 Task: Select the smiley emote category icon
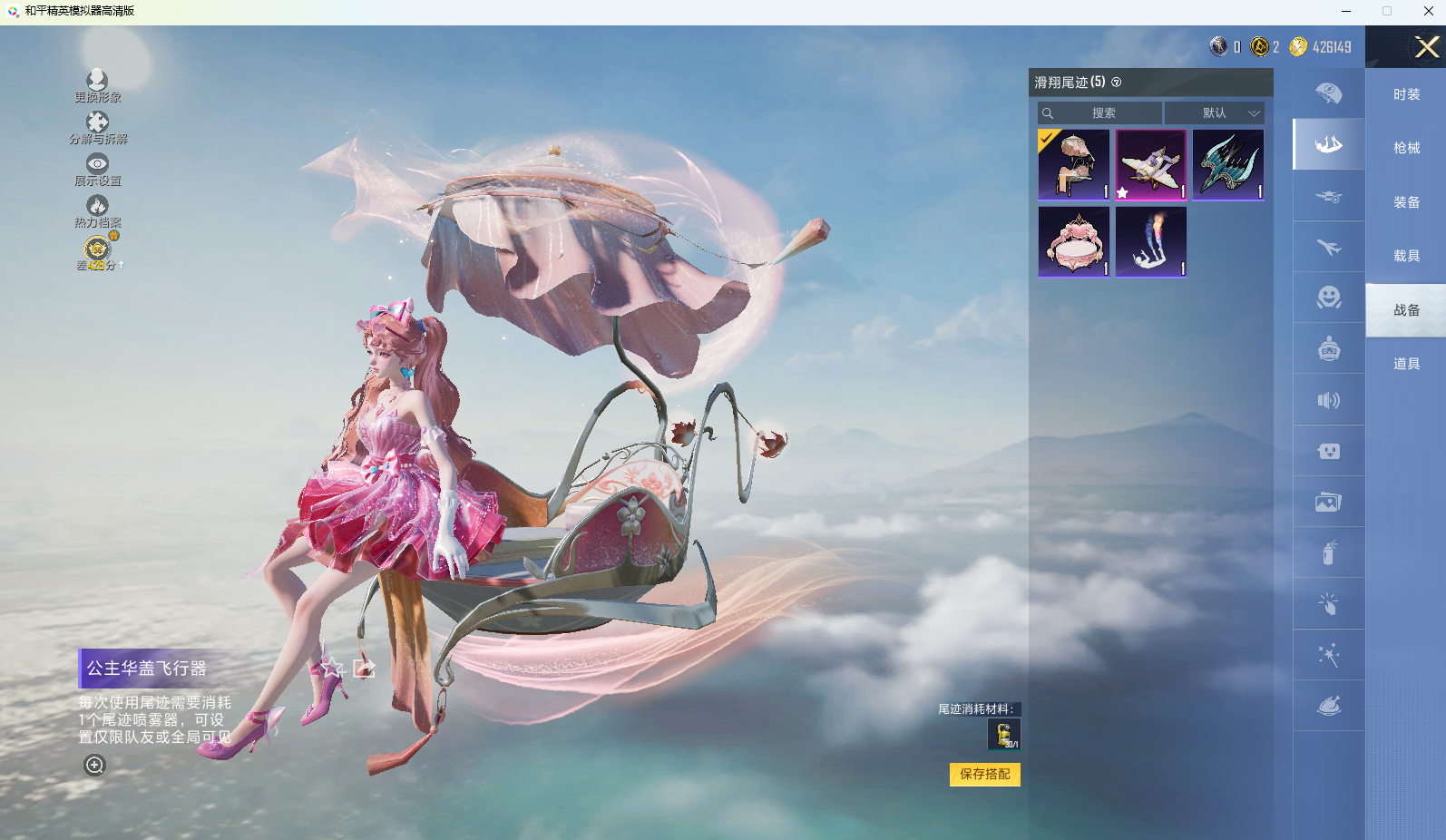point(1329,298)
